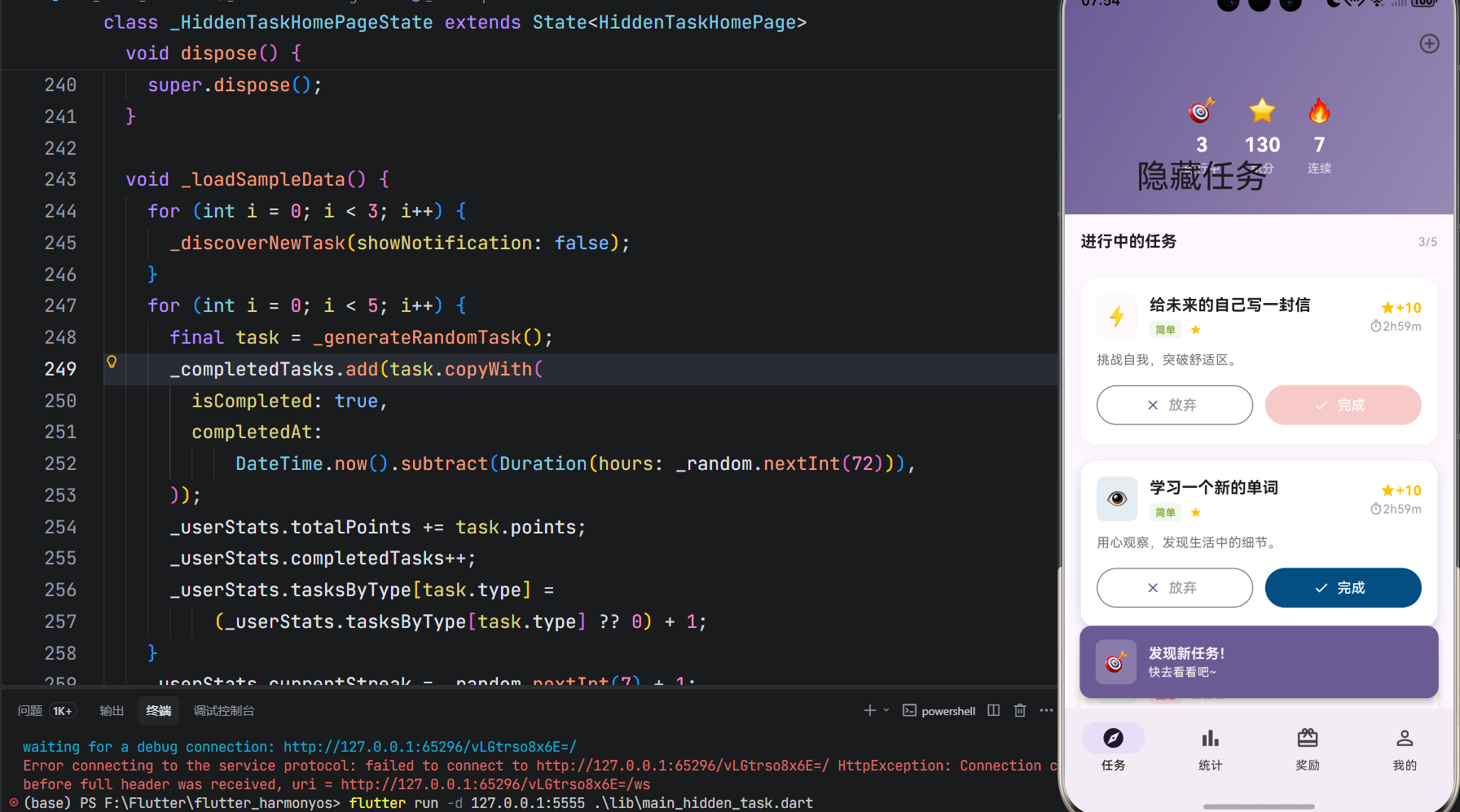The image size is (1460, 812).
Task: Click line number 243 in the gutter
Action: click(x=60, y=179)
